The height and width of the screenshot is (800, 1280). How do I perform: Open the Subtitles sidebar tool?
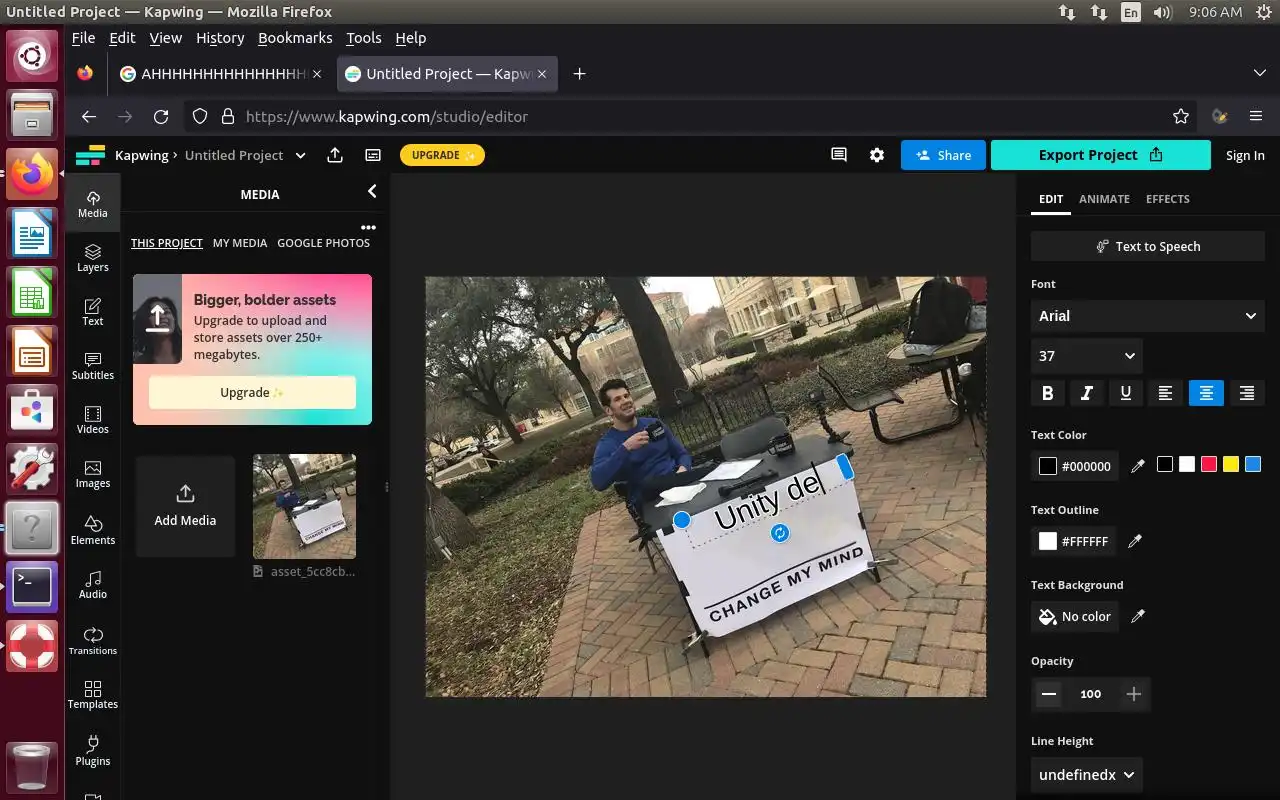[92, 365]
